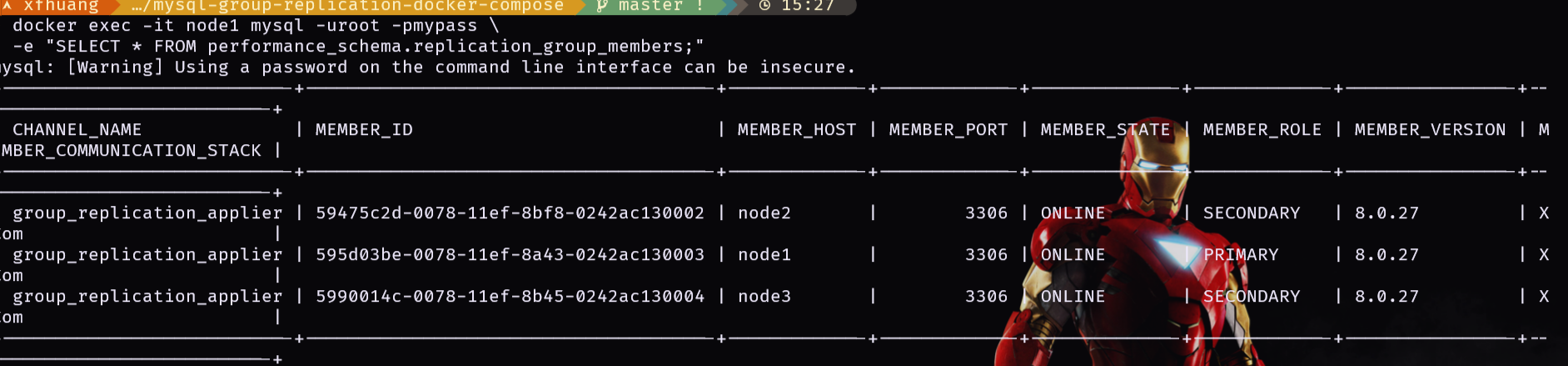Click the MEMBER_ID column header
The width and height of the screenshot is (1568, 366).
(x=364, y=130)
